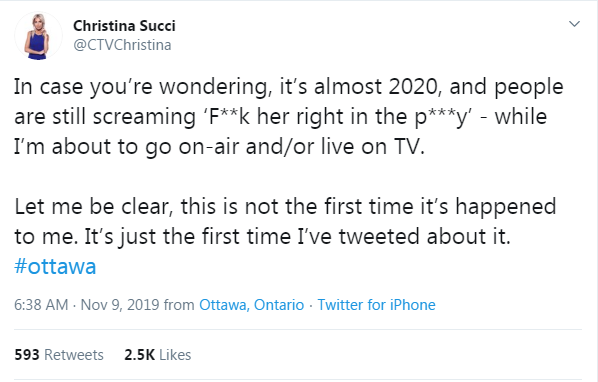The width and height of the screenshot is (598, 382).
Task: View the Likes list label
Action: 175,355
